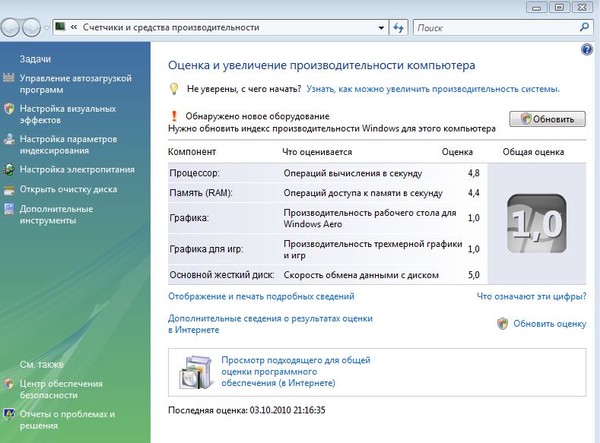Expand the address bar history dropdown arrow
The width and height of the screenshot is (600, 443).
[381, 28]
